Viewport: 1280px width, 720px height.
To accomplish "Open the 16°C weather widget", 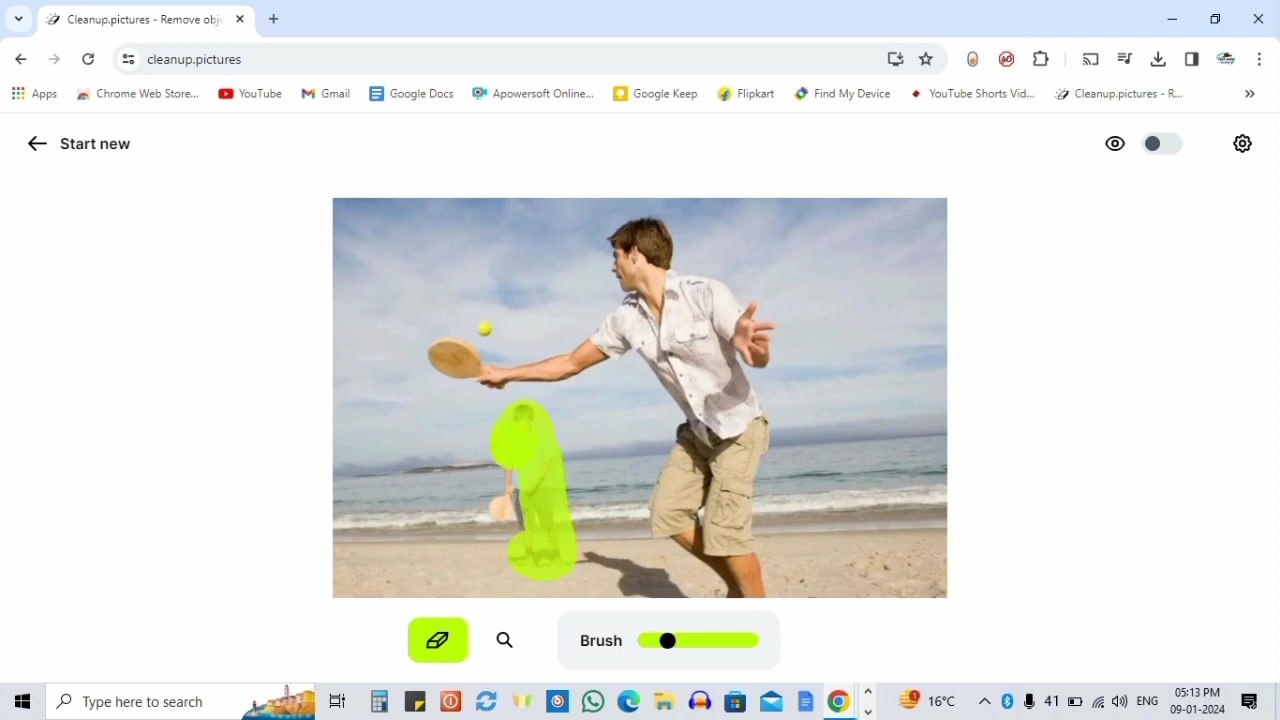I will tap(927, 701).
